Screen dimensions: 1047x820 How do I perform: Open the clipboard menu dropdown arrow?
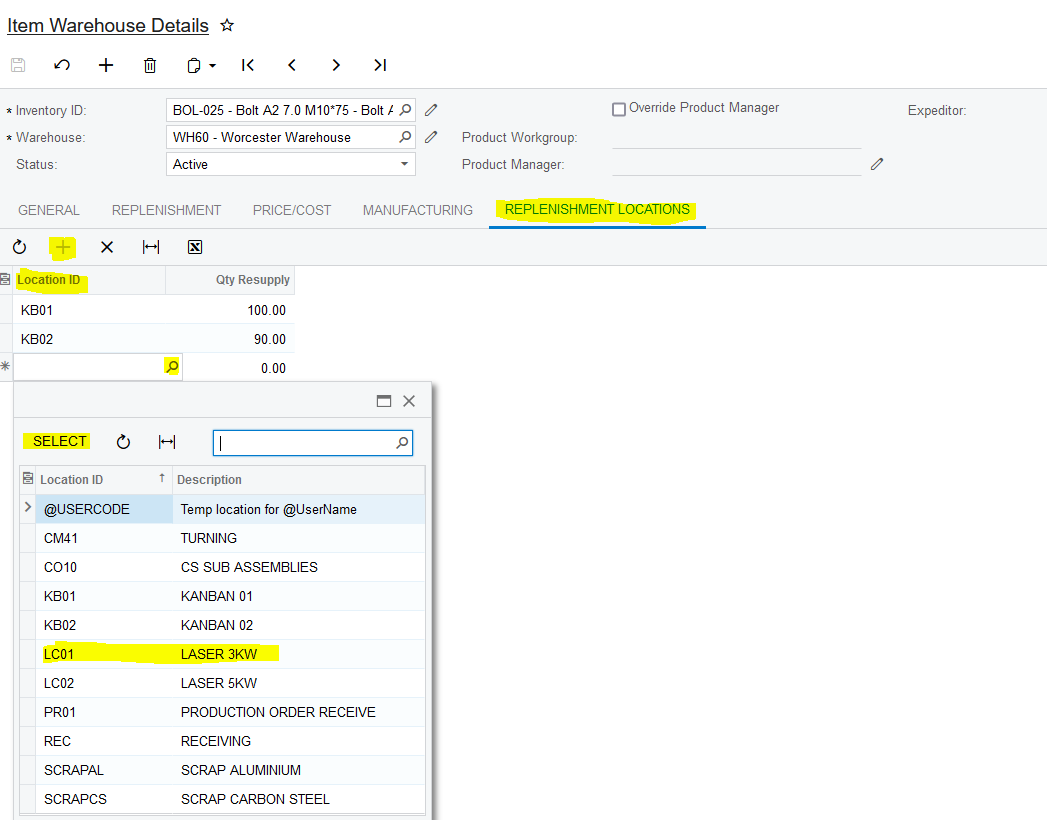coord(212,66)
